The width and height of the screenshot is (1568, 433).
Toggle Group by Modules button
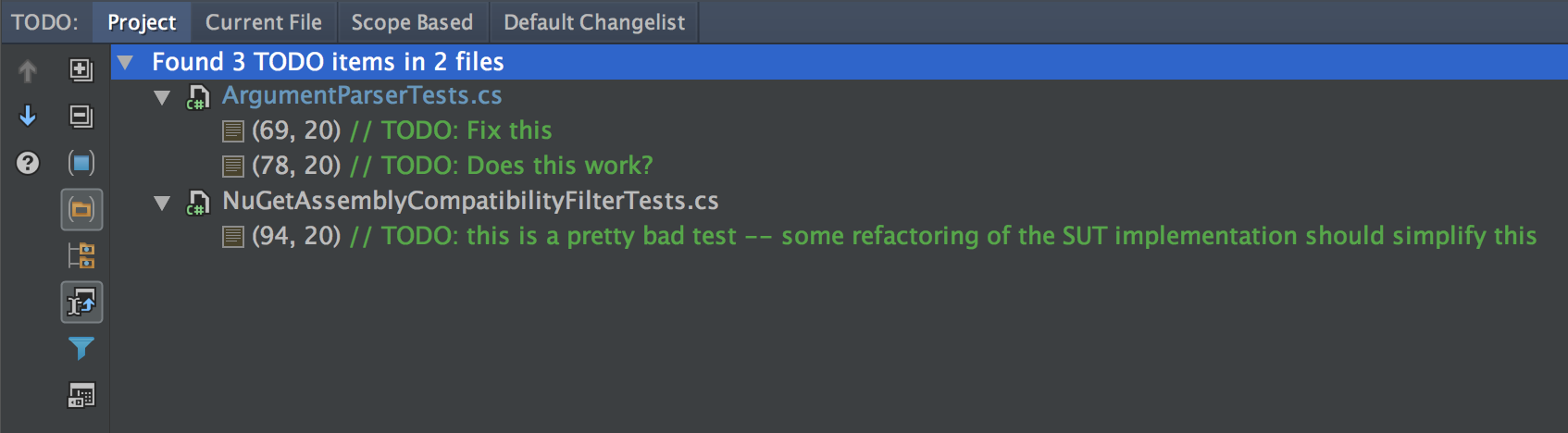click(81, 163)
